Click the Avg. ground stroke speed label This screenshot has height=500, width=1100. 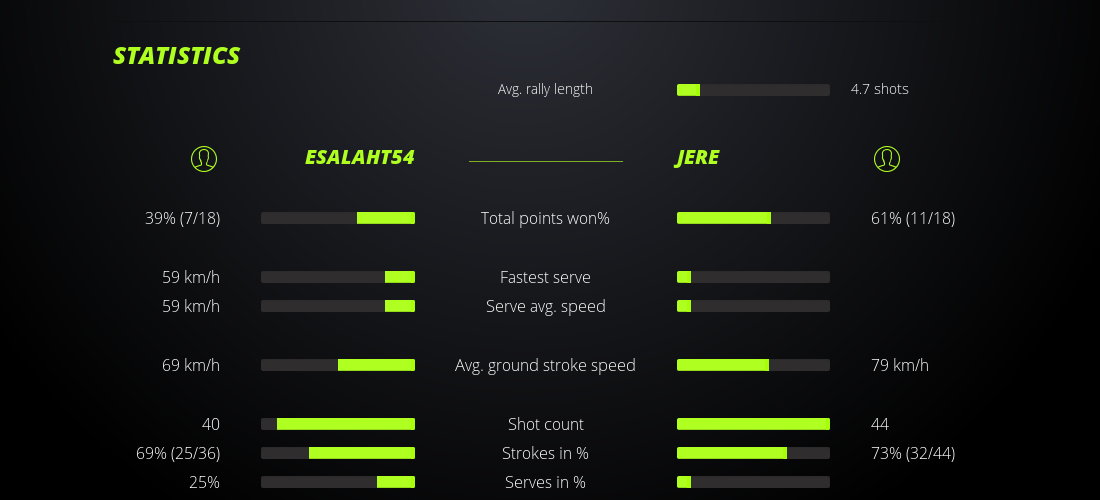pos(545,365)
